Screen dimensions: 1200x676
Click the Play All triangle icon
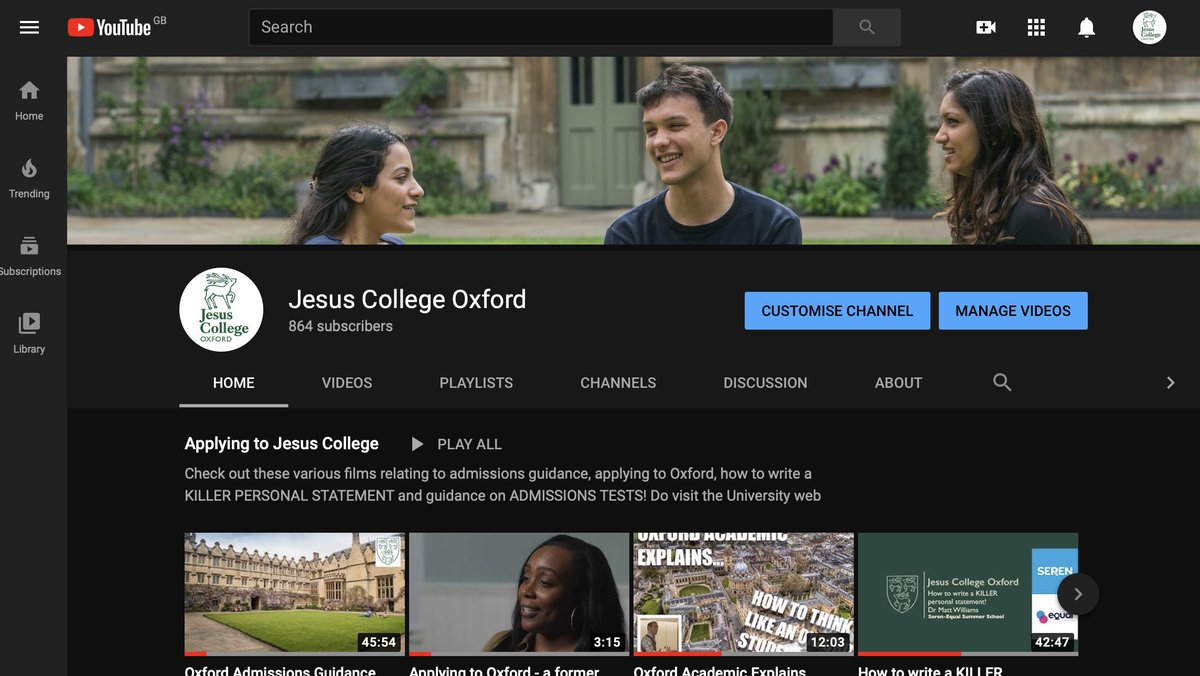[418, 444]
